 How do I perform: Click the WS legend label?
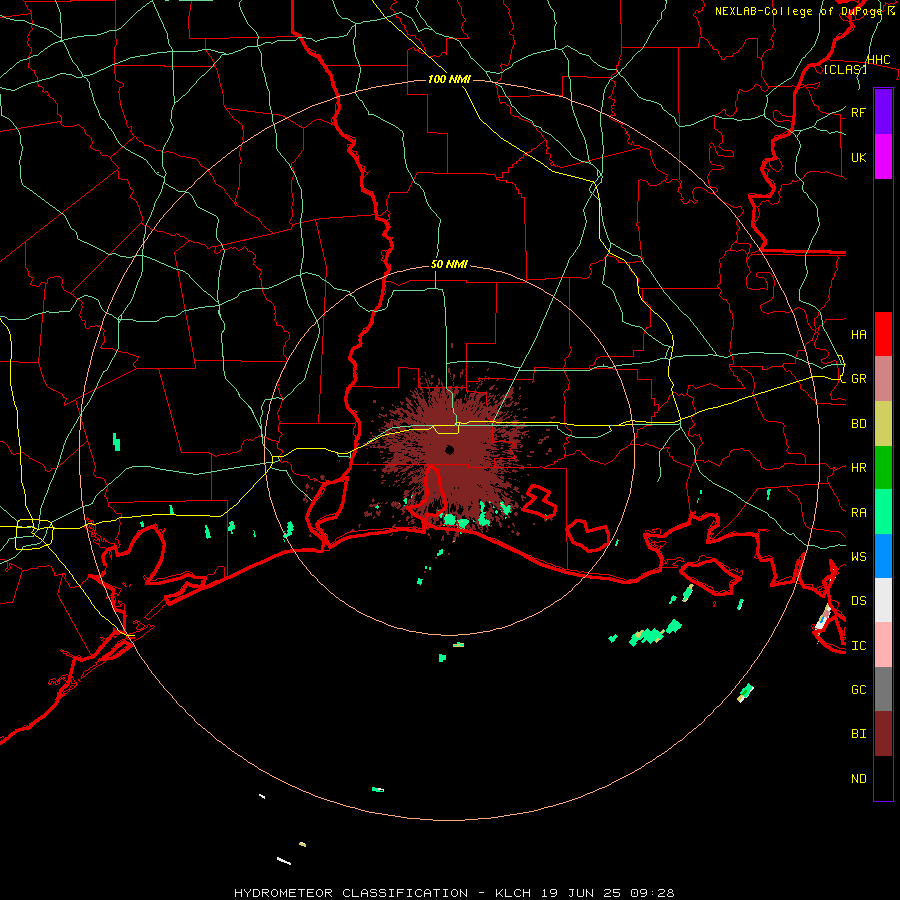click(859, 557)
